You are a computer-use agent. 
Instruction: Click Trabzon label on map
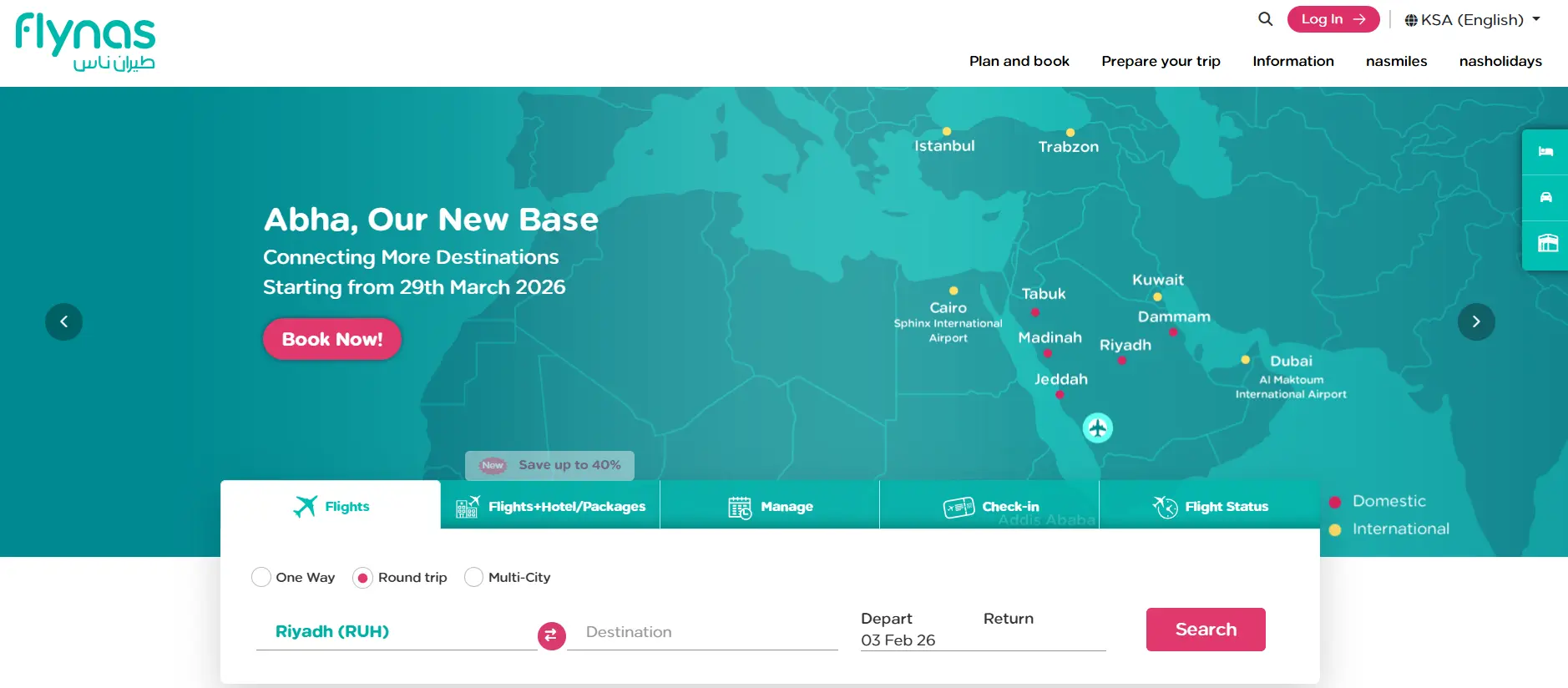coord(1068,147)
